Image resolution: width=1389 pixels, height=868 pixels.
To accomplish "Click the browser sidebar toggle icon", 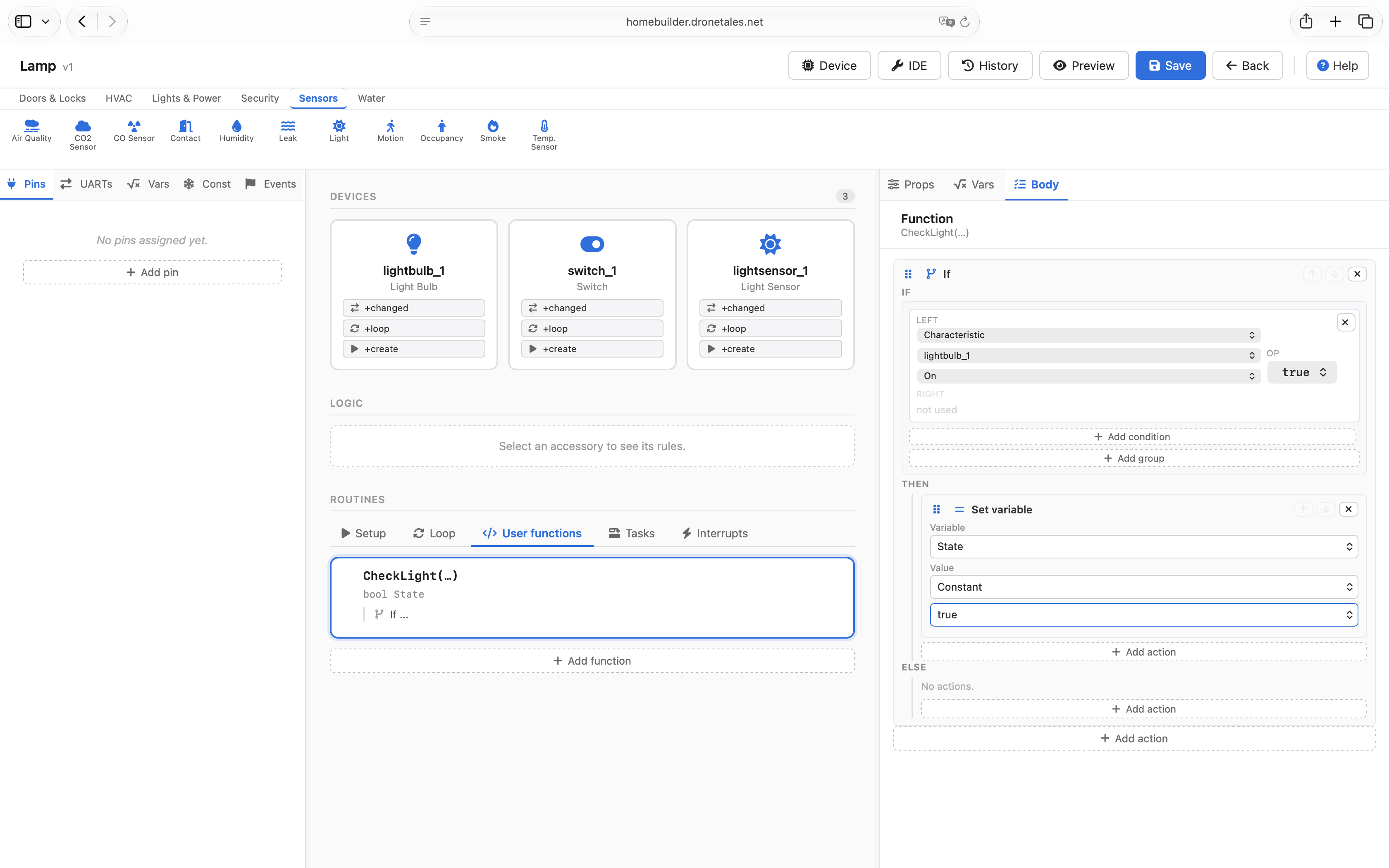I will tap(24, 21).
